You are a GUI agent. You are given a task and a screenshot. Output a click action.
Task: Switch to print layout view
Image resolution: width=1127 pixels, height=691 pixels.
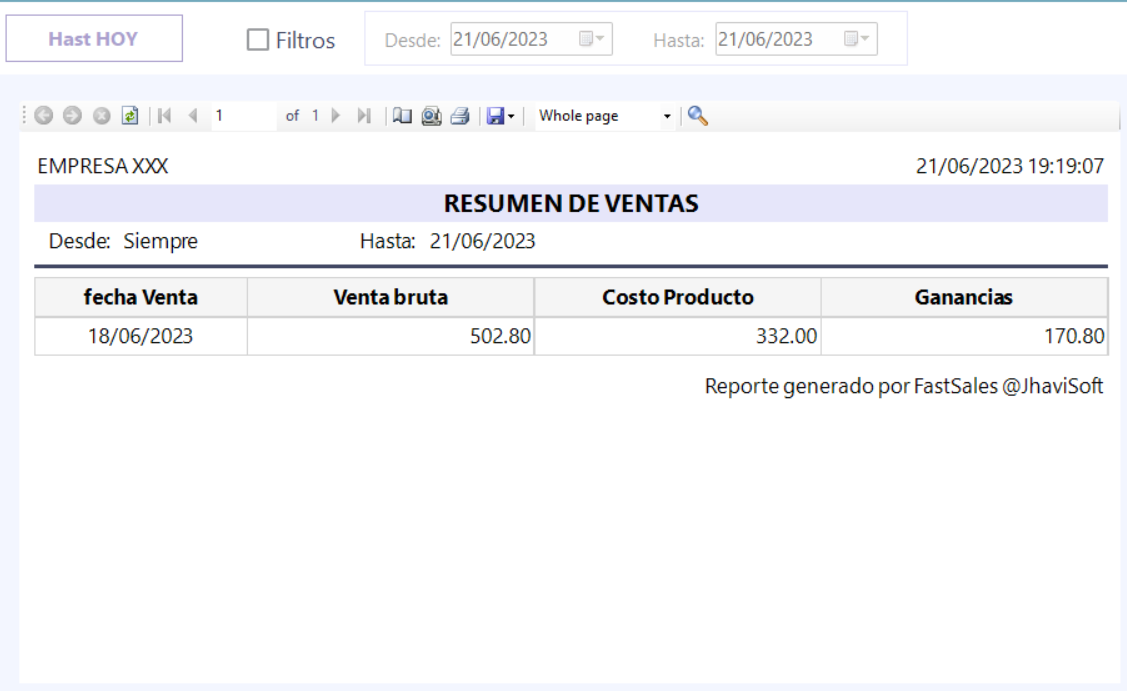pyautogui.click(x=402, y=116)
